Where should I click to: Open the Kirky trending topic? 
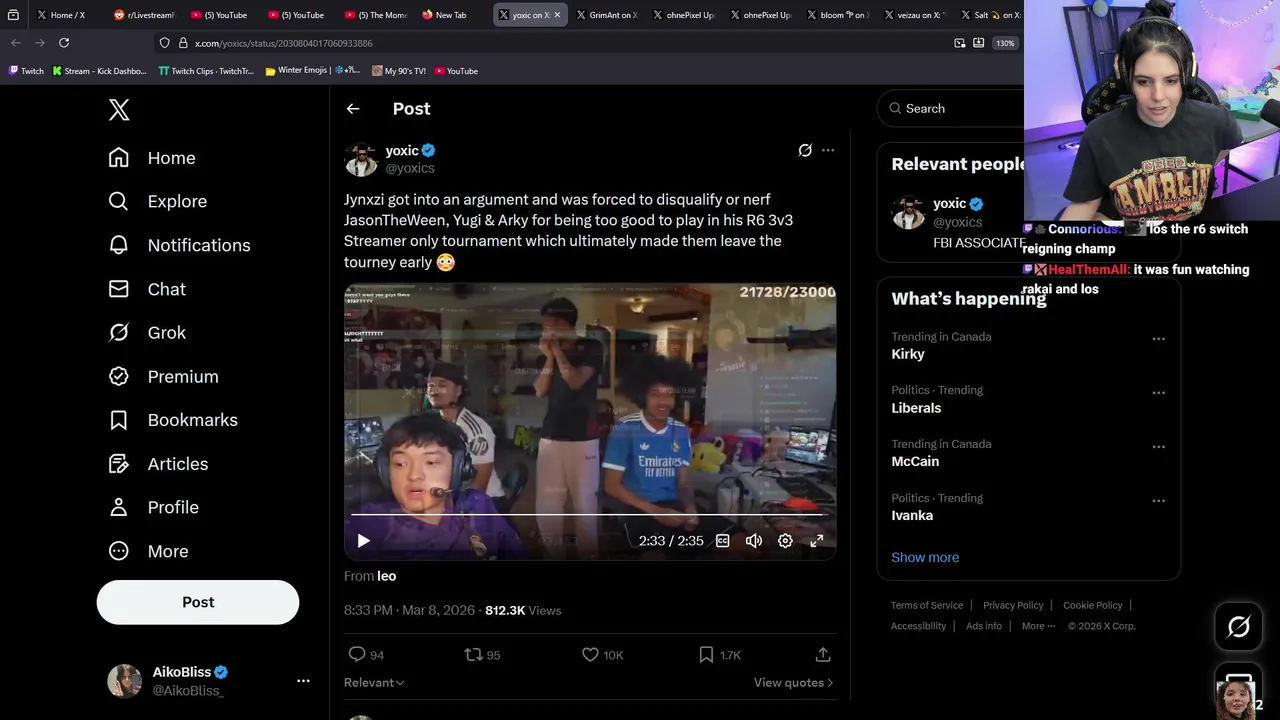[x=908, y=354]
